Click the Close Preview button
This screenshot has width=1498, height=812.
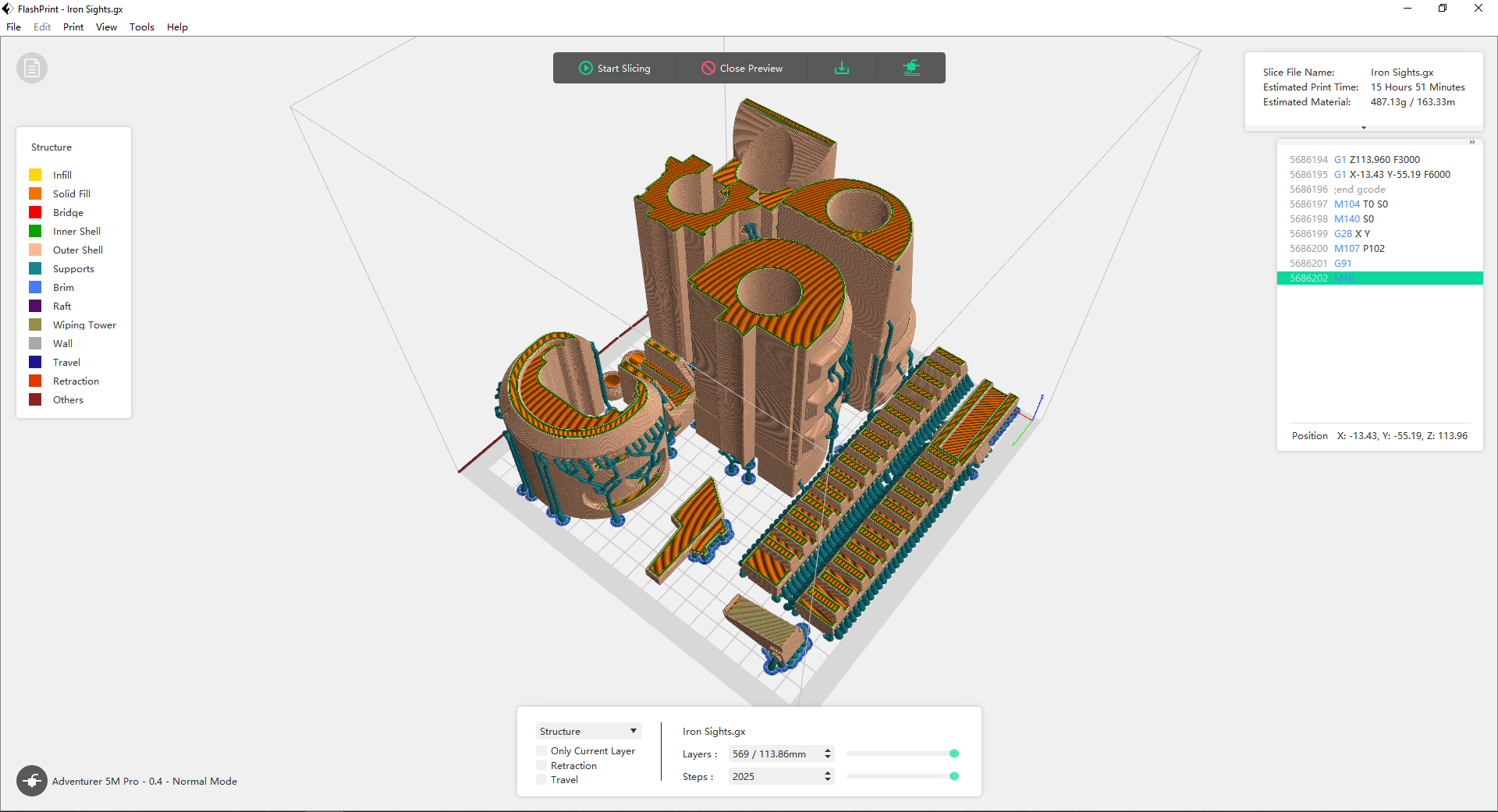pyautogui.click(x=742, y=68)
